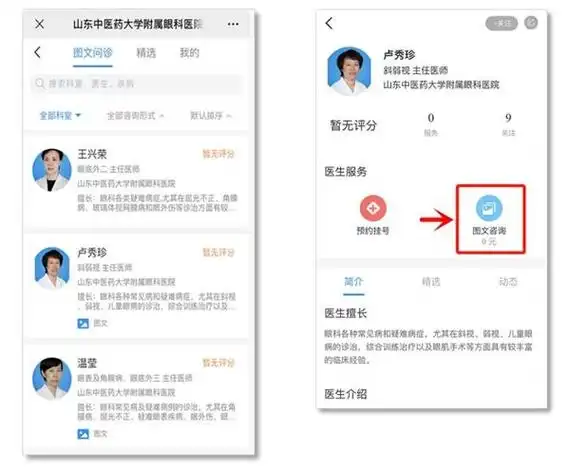
Task: Click the red 预约挂号 appointment icon
Action: coord(373,208)
